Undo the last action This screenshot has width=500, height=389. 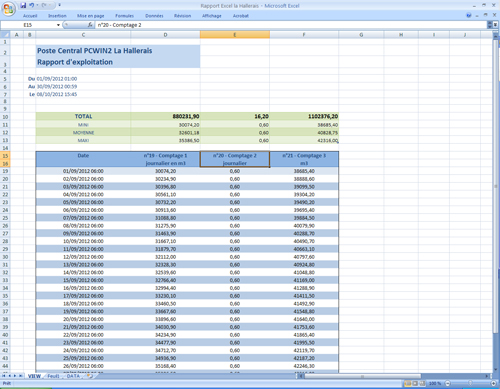pyautogui.click(x=31, y=5)
